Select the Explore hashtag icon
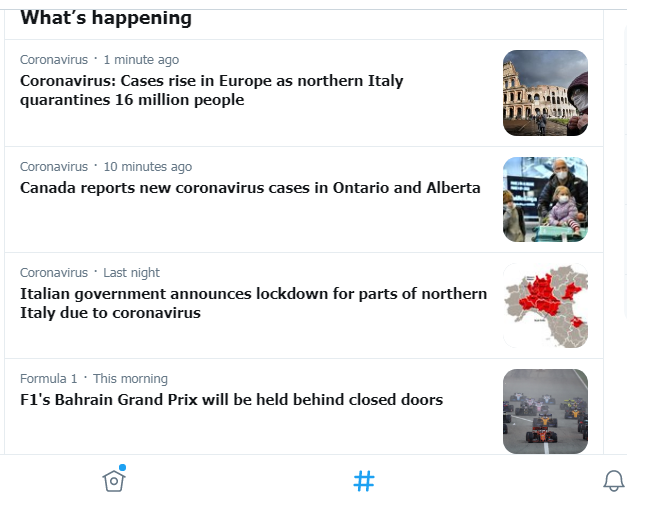Screen dimensions: 660x520 (x=364, y=481)
